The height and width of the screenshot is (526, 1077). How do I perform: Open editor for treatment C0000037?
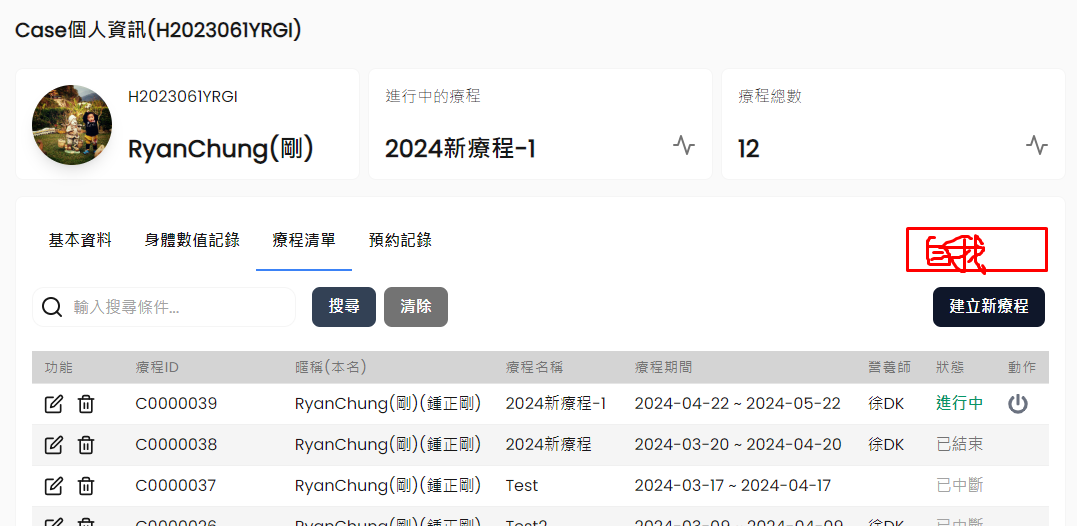54,486
